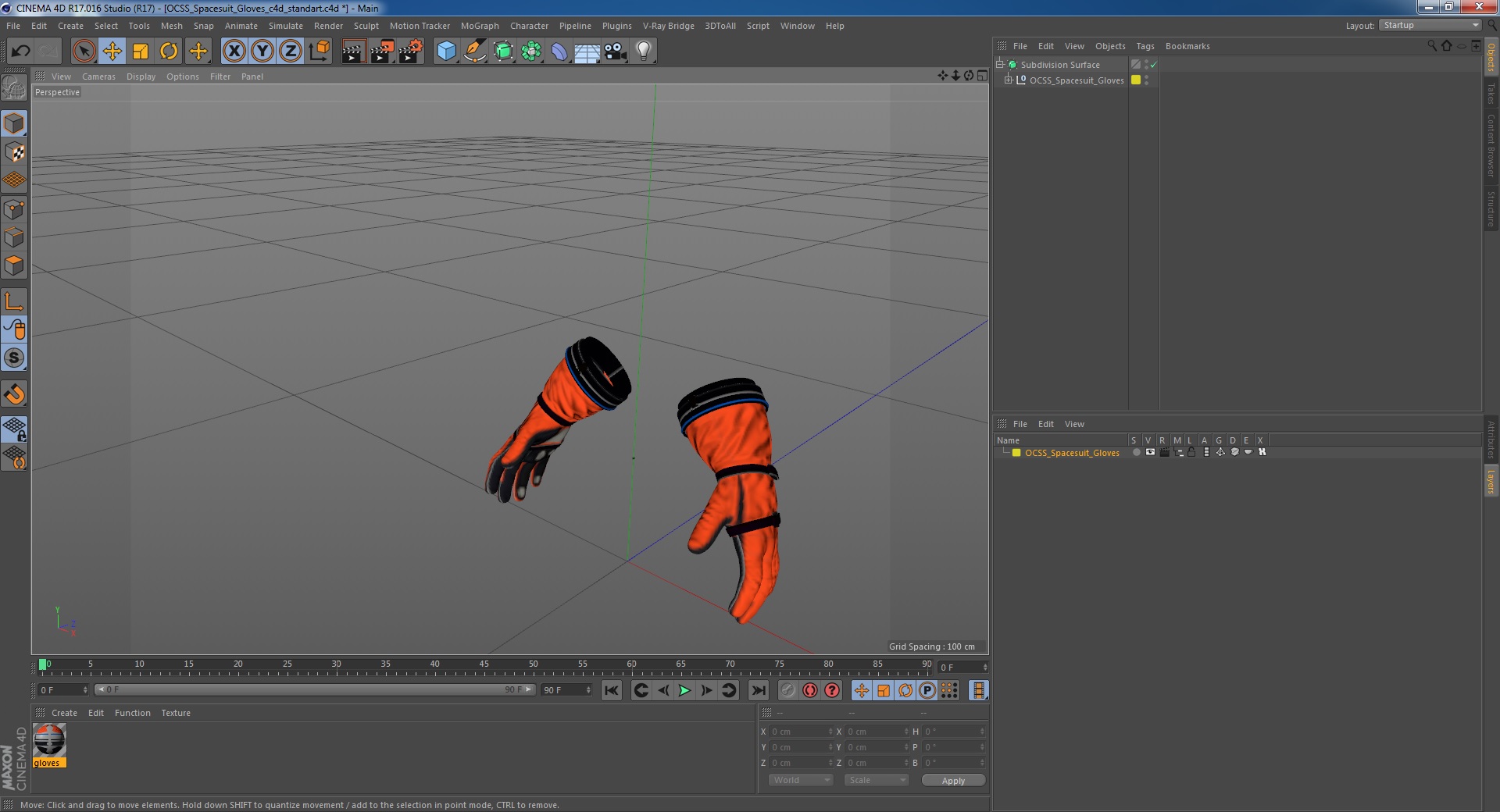Click Make Editable icon in left sidebar
The height and width of the screenshot is (812, 1500).
point(14,88)
